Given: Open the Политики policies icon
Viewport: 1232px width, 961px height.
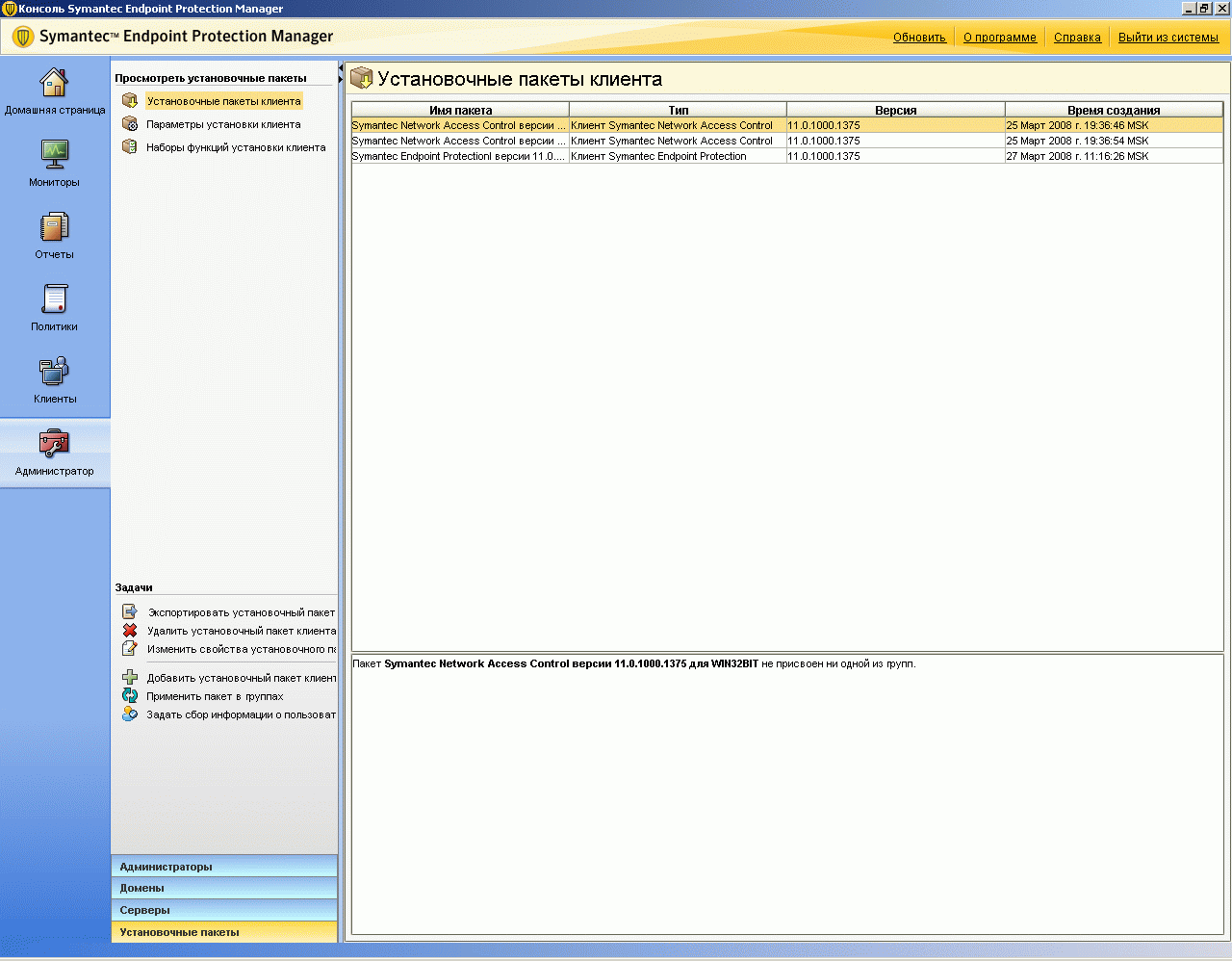Looking at the screenshot, I should click(x=54, y=299).
